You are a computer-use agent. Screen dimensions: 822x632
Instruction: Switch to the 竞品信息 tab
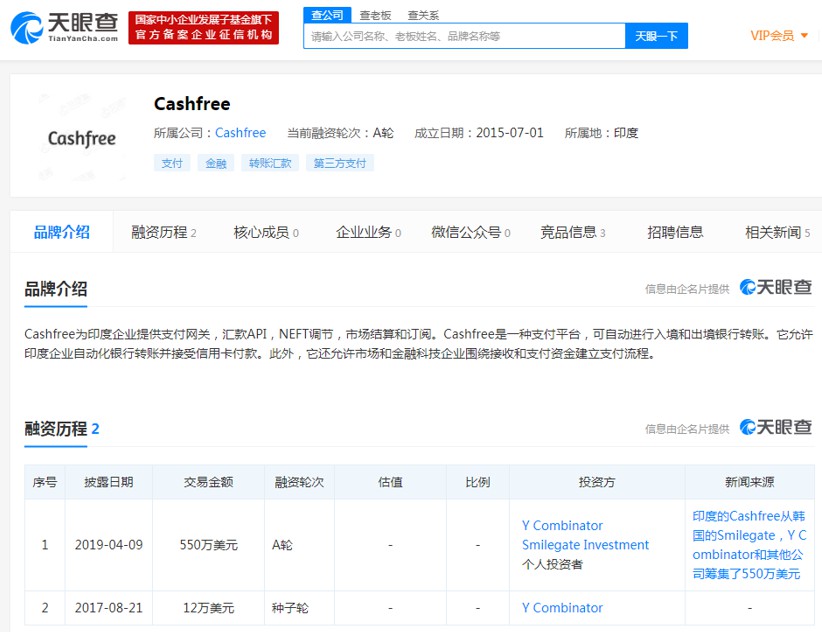pyautogui.click(x=572, y=232)
